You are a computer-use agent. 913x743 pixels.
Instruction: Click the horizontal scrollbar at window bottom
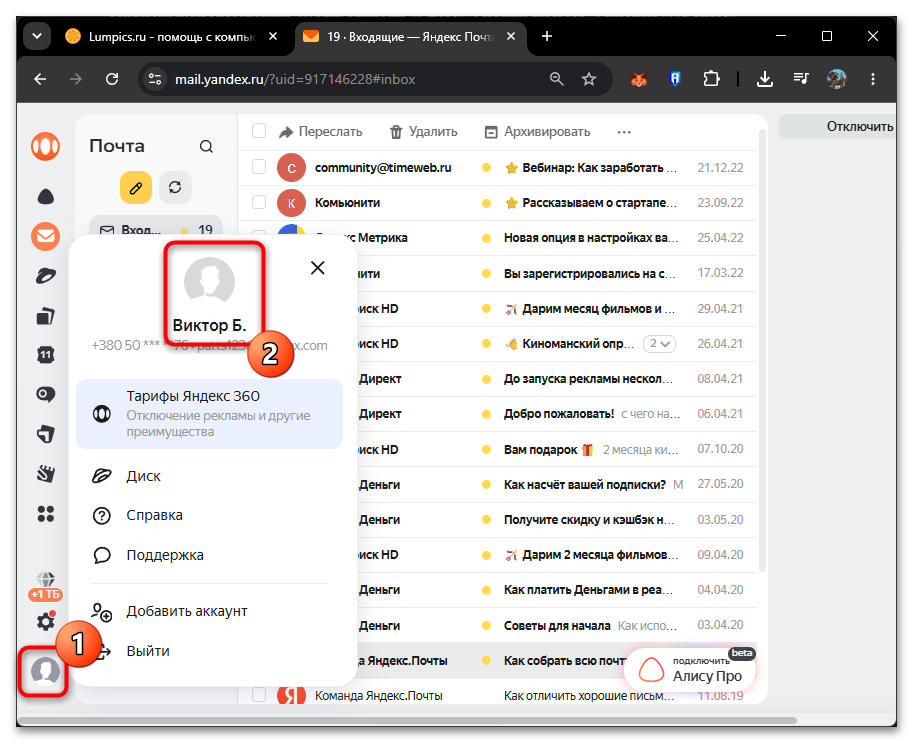pos(406,721)
